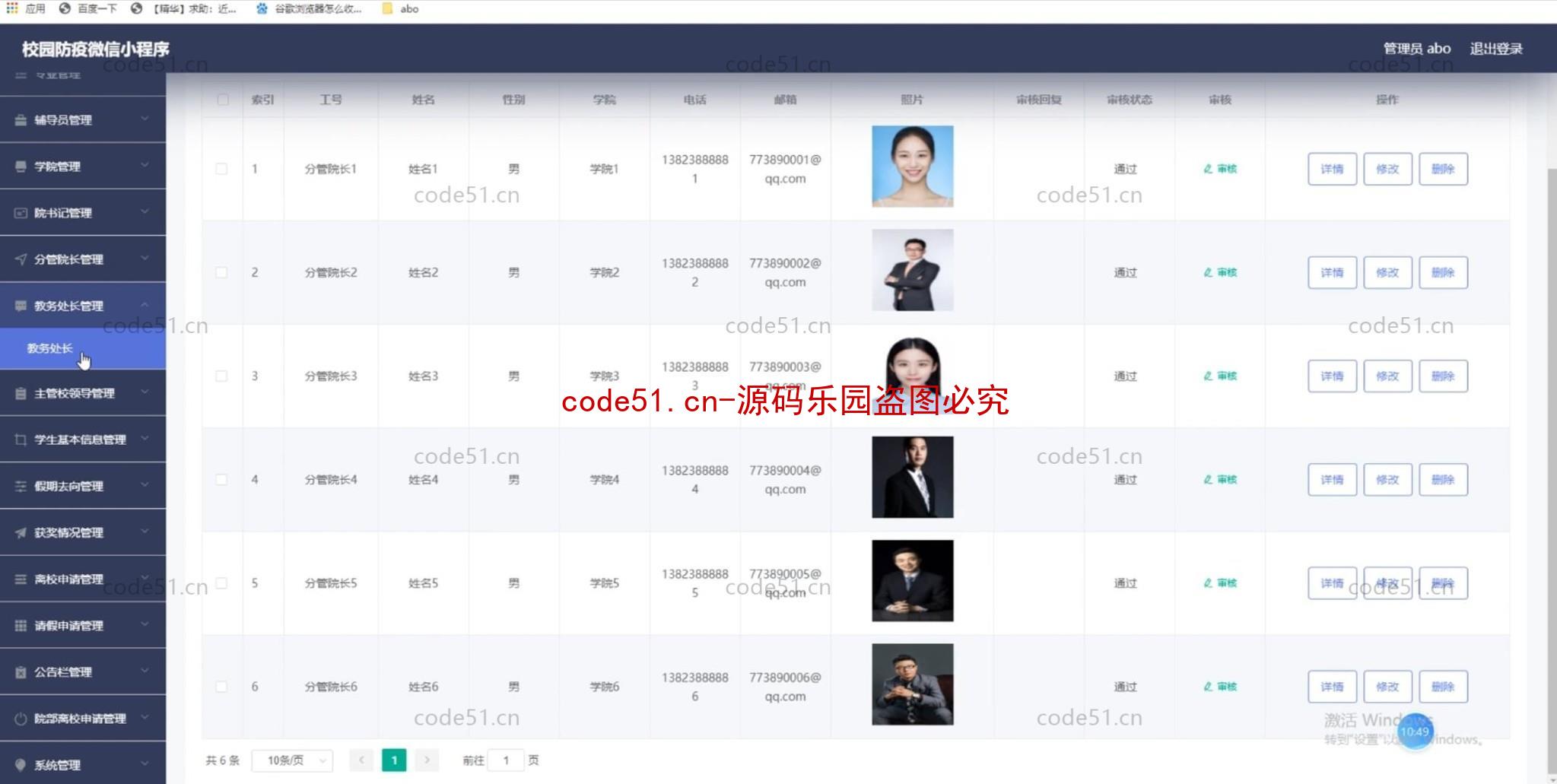Screen dimensions: 1557x784
Task: Click the 离校申请管理 sidebar icon
Action: pyautogui.click(x=21, y=579)
